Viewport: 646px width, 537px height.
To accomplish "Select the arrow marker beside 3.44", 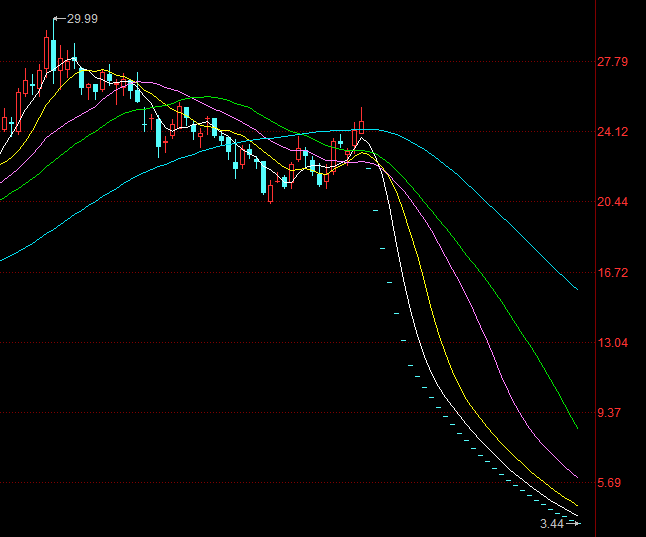I will 573,523.
